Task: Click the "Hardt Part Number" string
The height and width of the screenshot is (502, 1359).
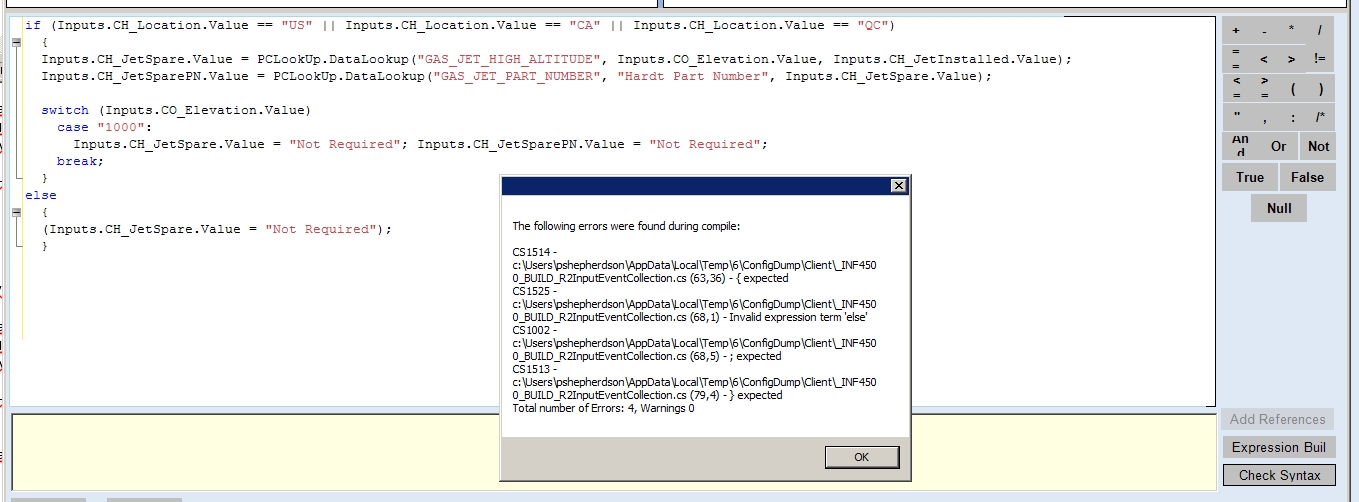Action: tap(695, 76)
